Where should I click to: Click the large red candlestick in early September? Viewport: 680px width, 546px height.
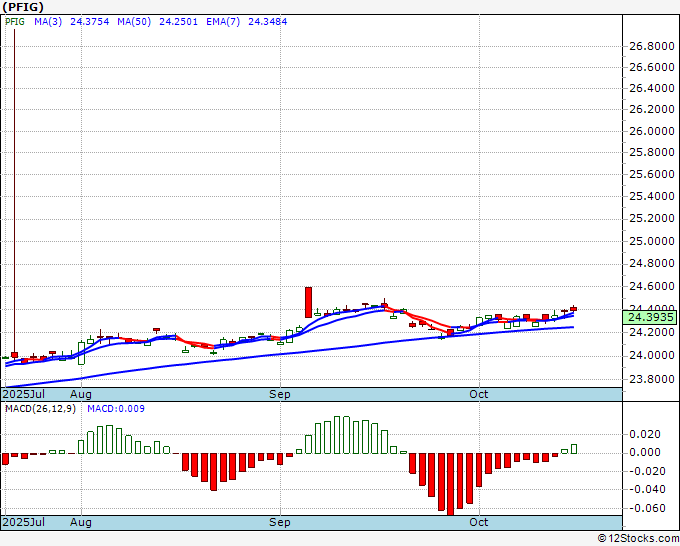pyautogui.click(x=308, y=302)
